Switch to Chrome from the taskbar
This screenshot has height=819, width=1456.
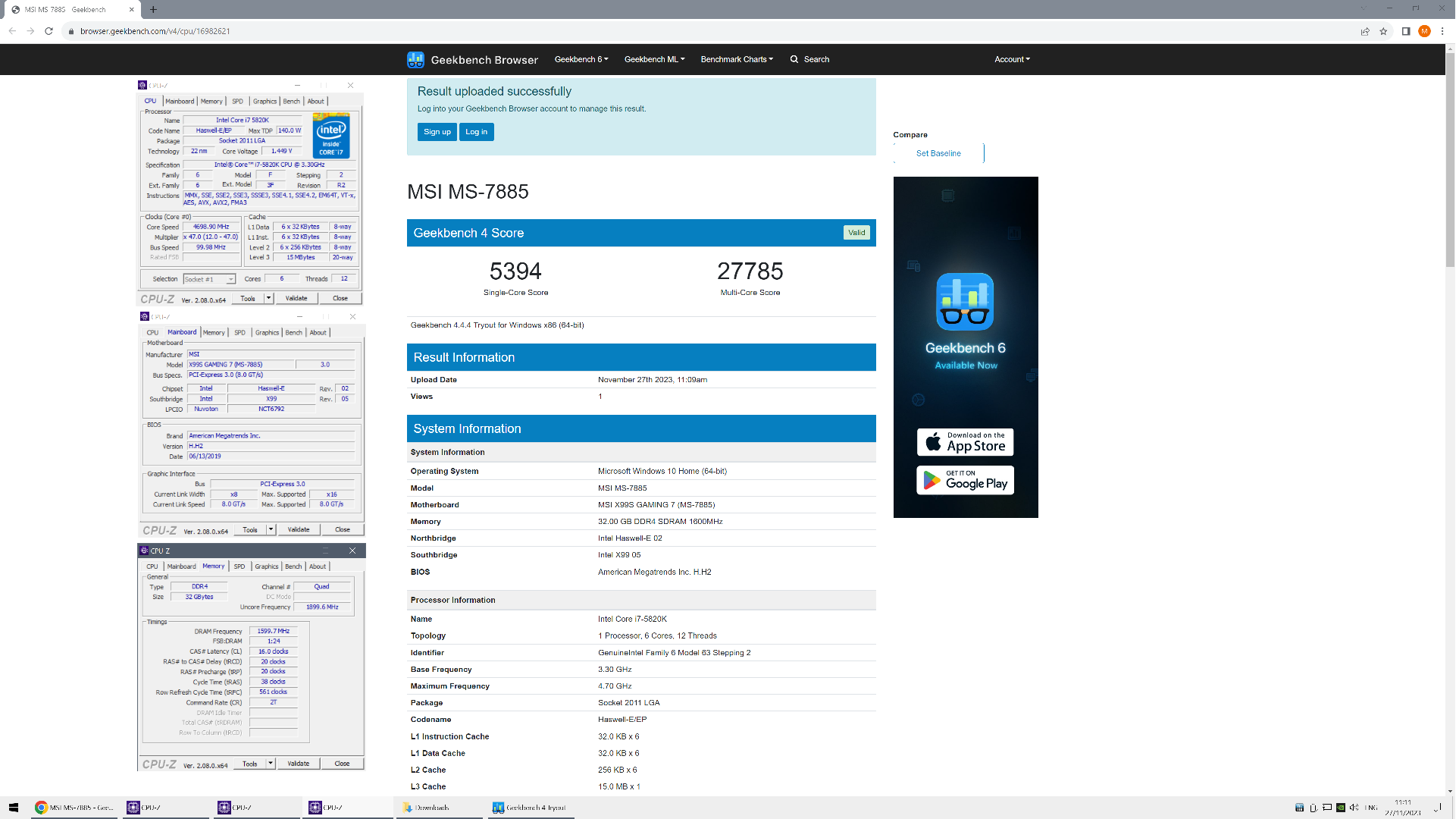[x=74, y=808]
